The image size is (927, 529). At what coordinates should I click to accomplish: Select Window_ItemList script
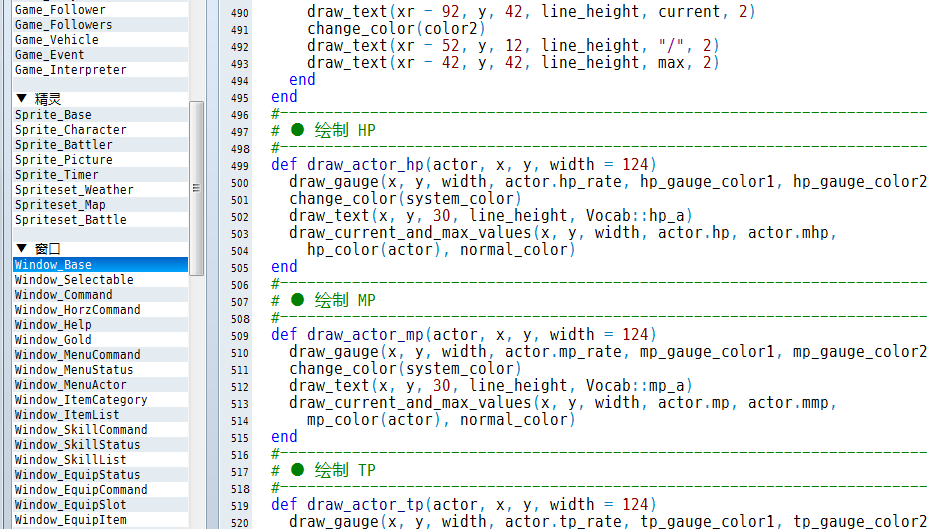coord(101,415)
